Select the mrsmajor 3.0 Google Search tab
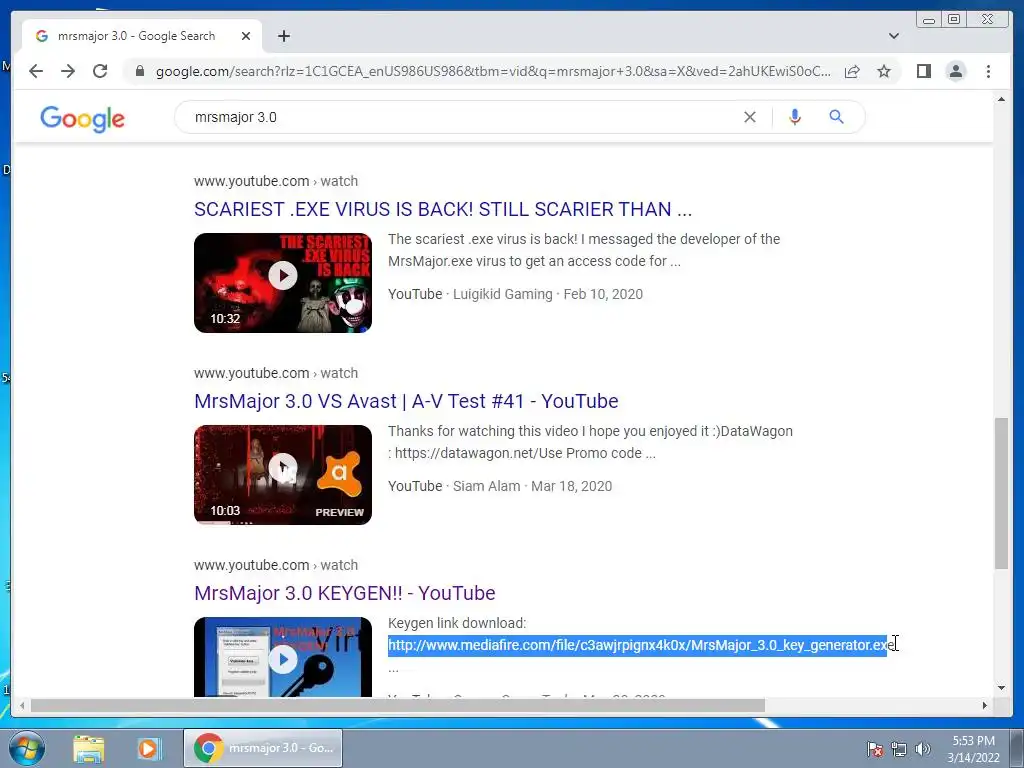Viewport: 1024px width, 768px height. 142,36
